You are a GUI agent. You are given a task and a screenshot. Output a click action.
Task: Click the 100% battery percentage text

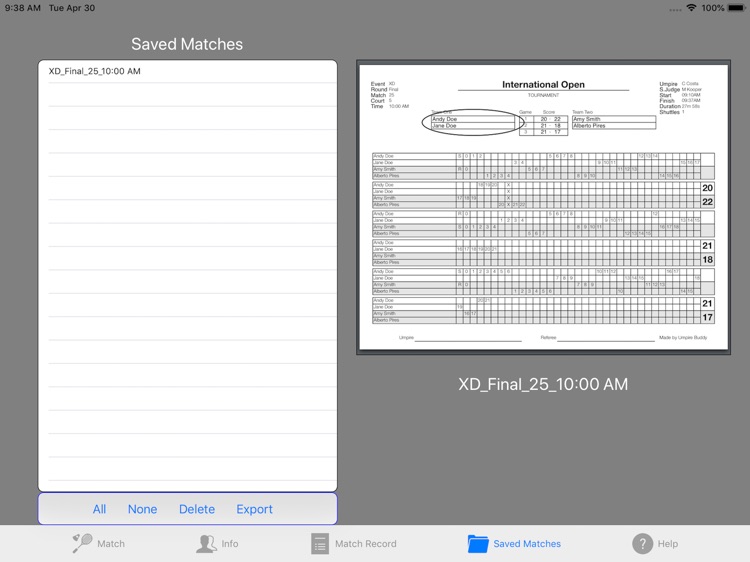pos(713,8)
